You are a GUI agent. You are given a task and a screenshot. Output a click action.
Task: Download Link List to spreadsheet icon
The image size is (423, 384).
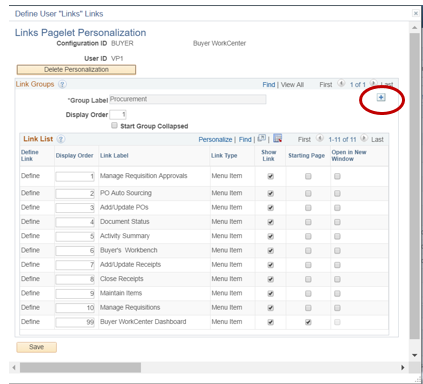click(x=277, y=138)
